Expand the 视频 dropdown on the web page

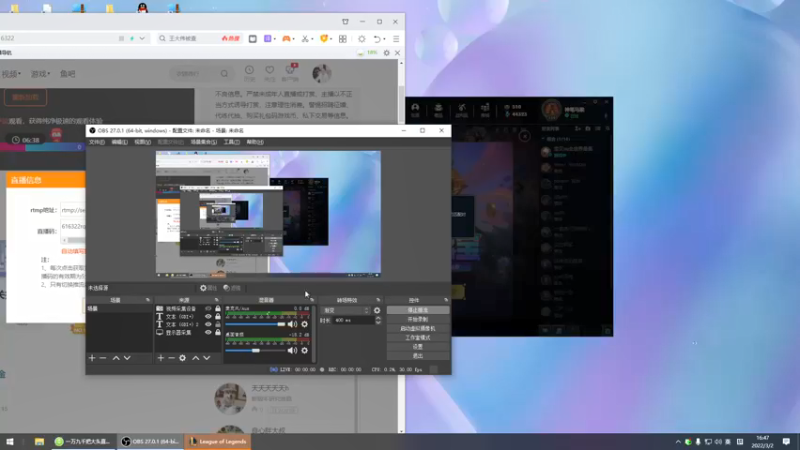[x=11, y=74]
